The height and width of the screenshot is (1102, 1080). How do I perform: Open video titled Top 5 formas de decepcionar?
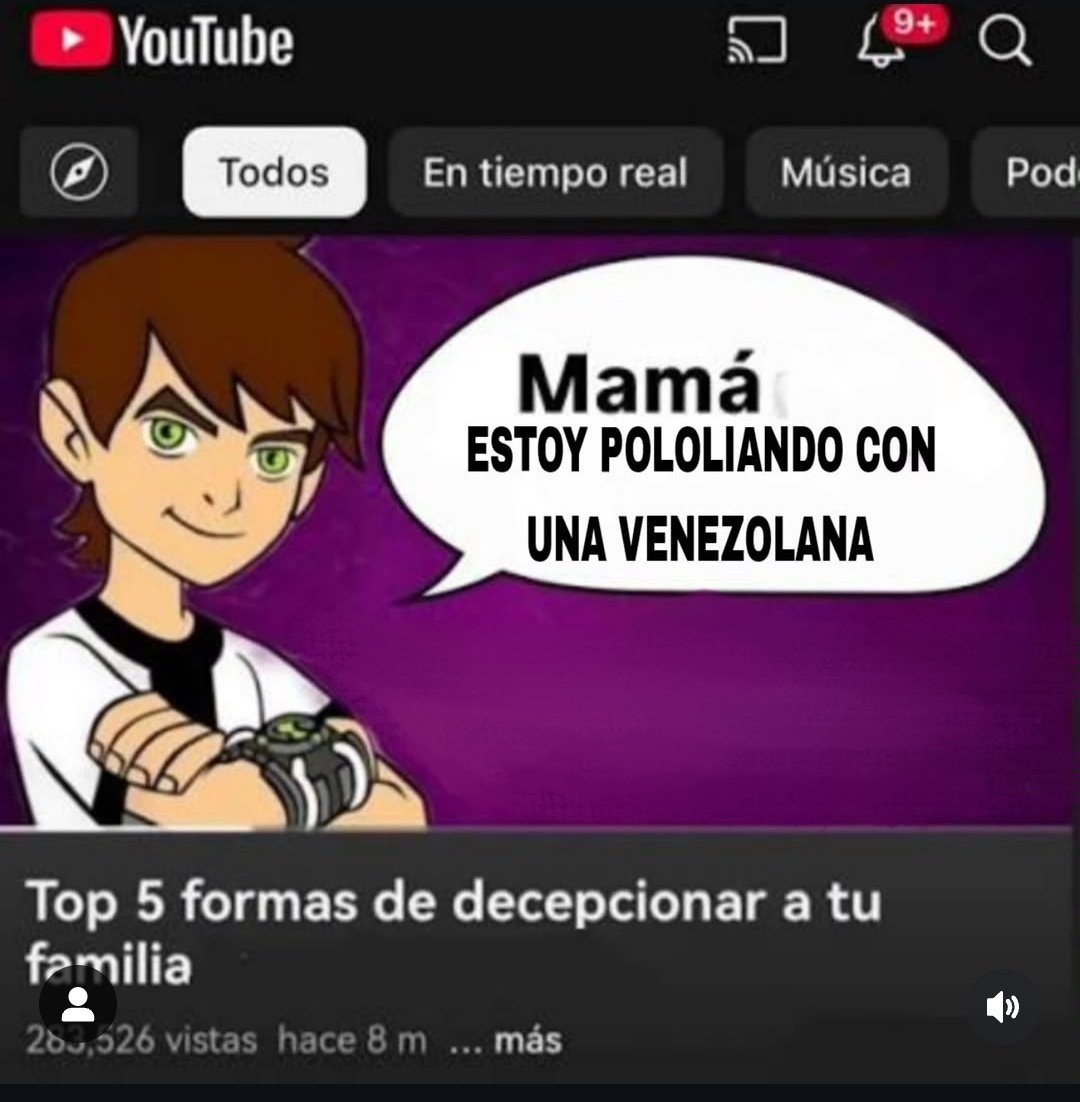(453, 933)
